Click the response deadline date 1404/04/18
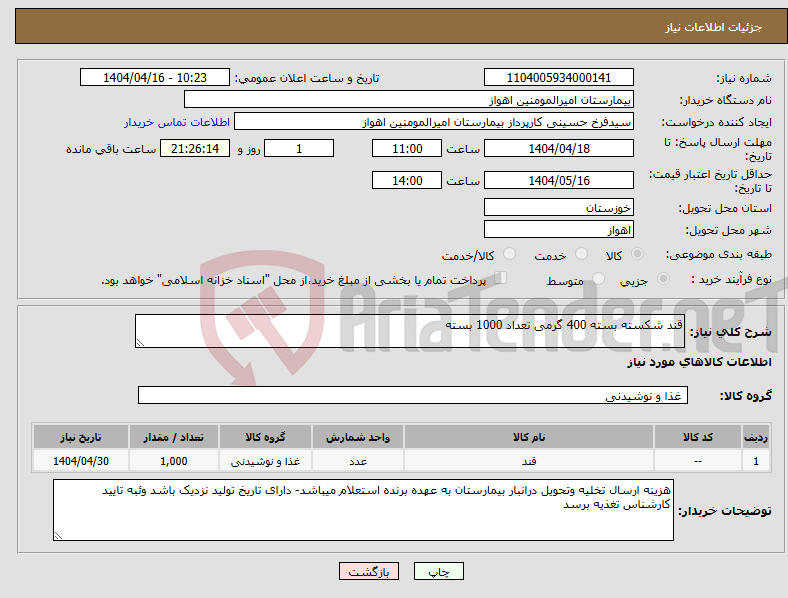The height and width of the screenshot is (598, 788). click(558, 149)
